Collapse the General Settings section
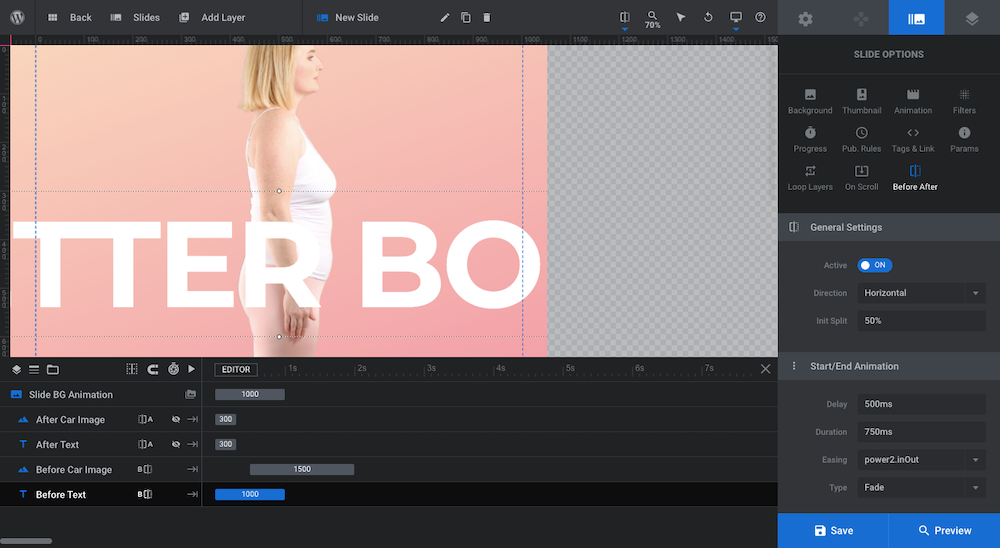 pos(889,227)
